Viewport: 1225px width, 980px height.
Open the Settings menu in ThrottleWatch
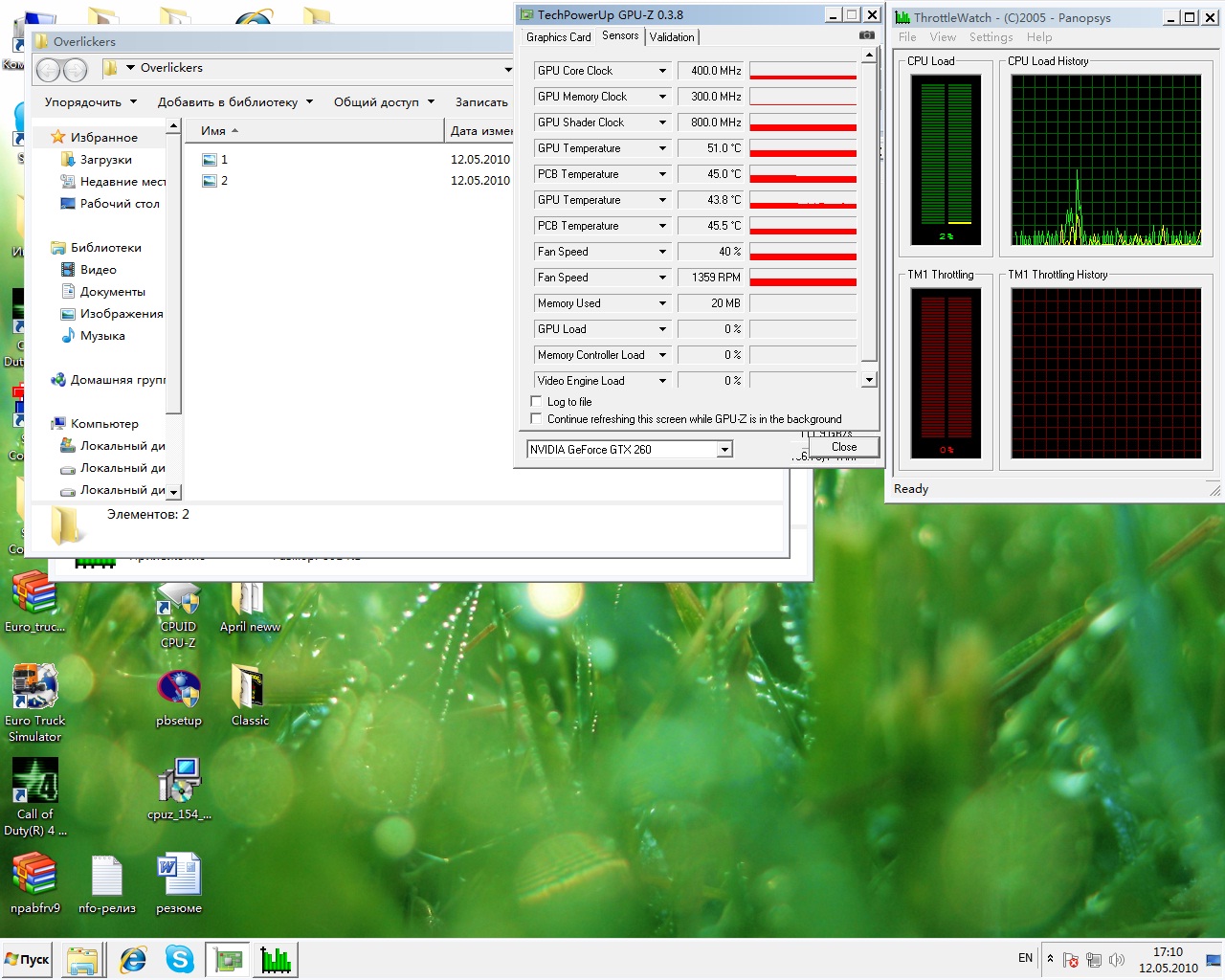point(991,37)
